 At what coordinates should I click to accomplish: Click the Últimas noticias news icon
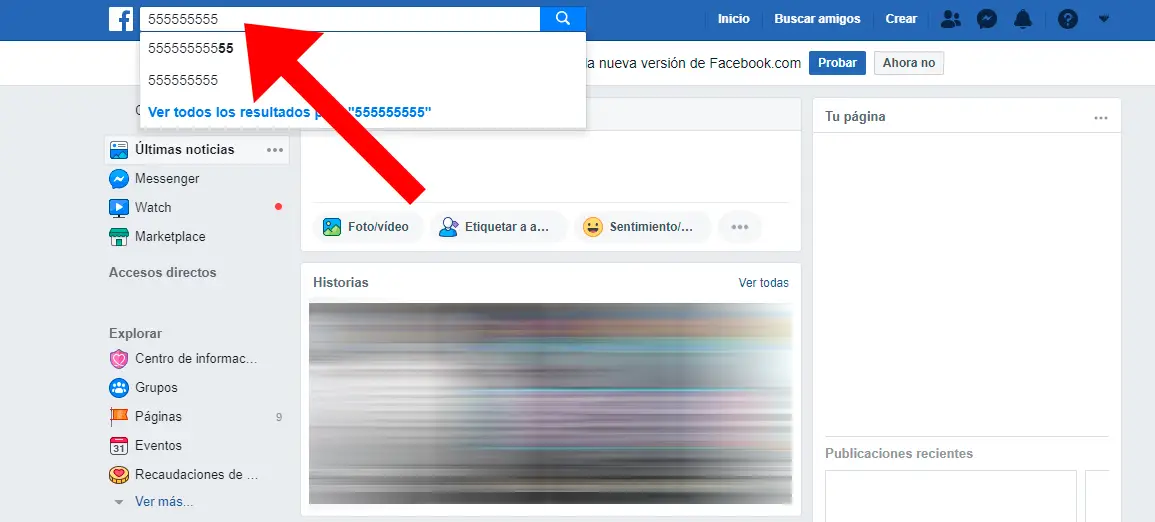pyautogui.click(x=119, y=149)
